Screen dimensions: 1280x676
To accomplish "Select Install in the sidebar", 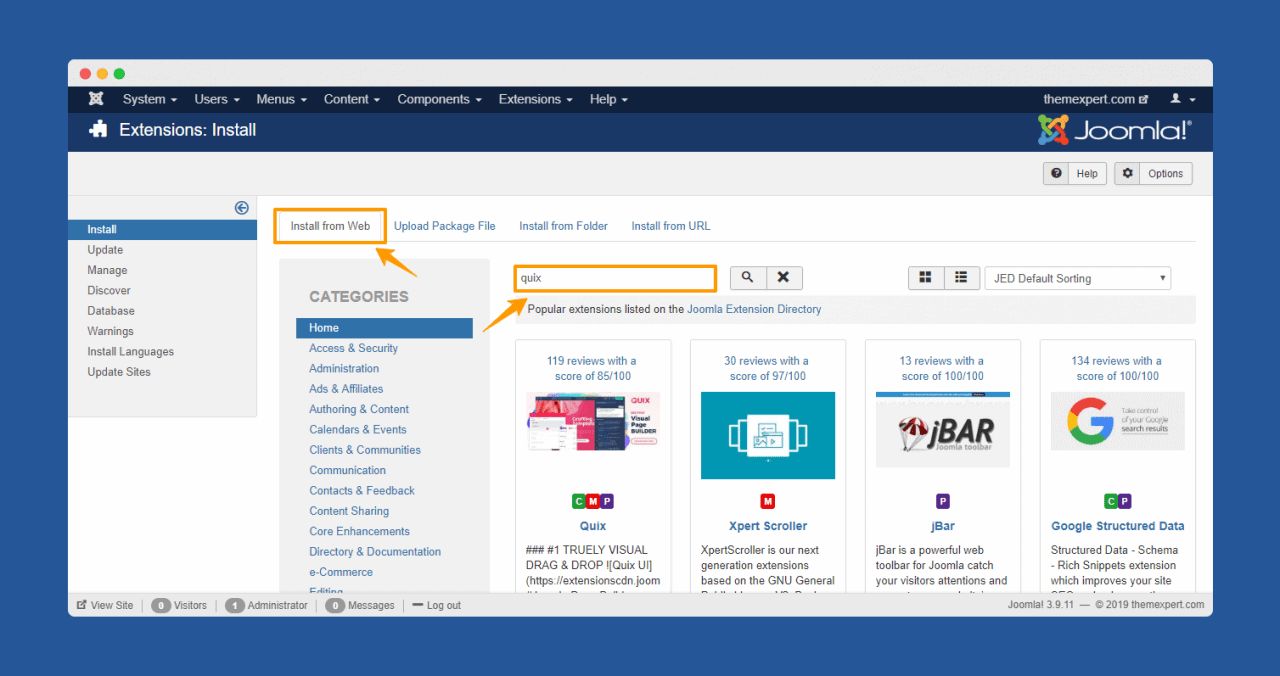I will [162, 230].
